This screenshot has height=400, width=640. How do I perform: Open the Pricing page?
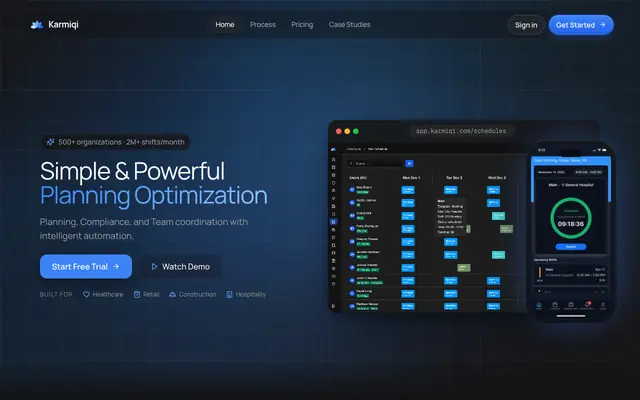pos(302,24)
